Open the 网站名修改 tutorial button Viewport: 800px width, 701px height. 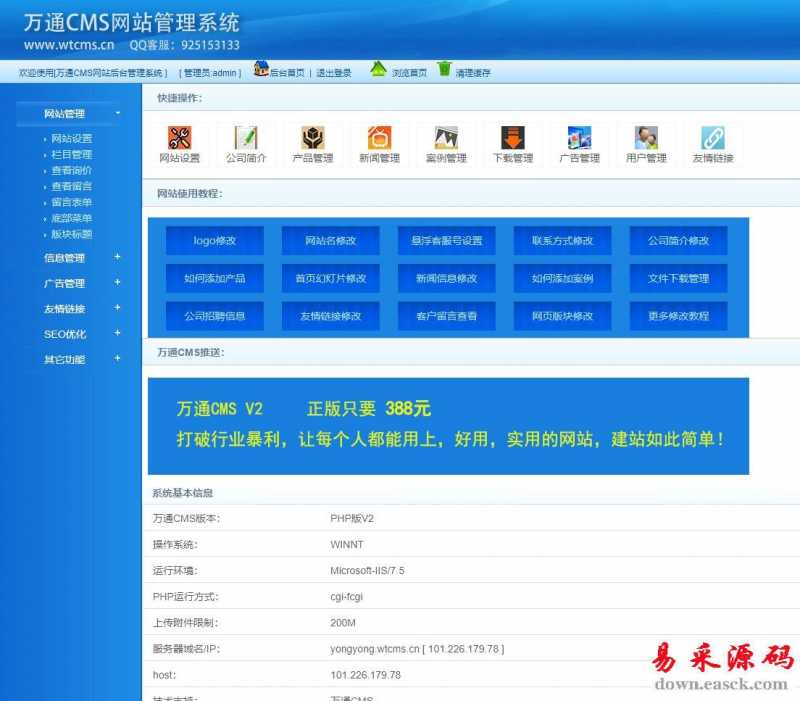coord(331,240)
